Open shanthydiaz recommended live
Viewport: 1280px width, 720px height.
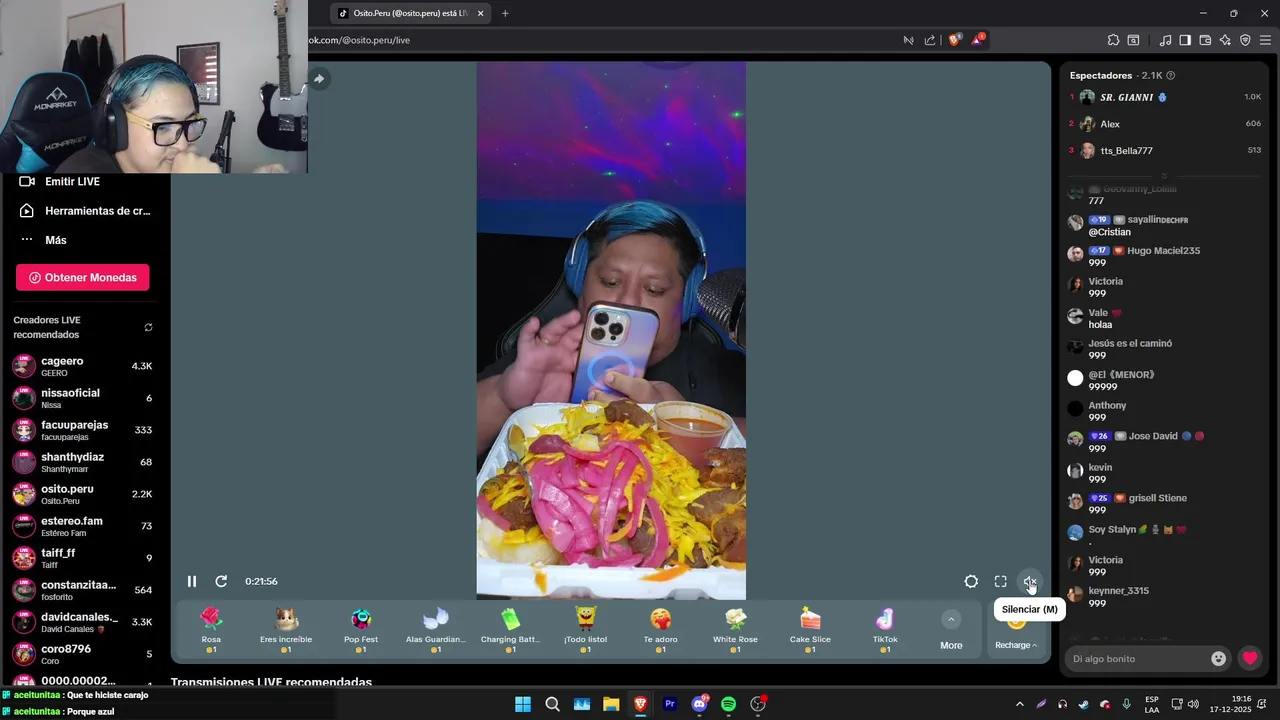(x=82, y=462)
